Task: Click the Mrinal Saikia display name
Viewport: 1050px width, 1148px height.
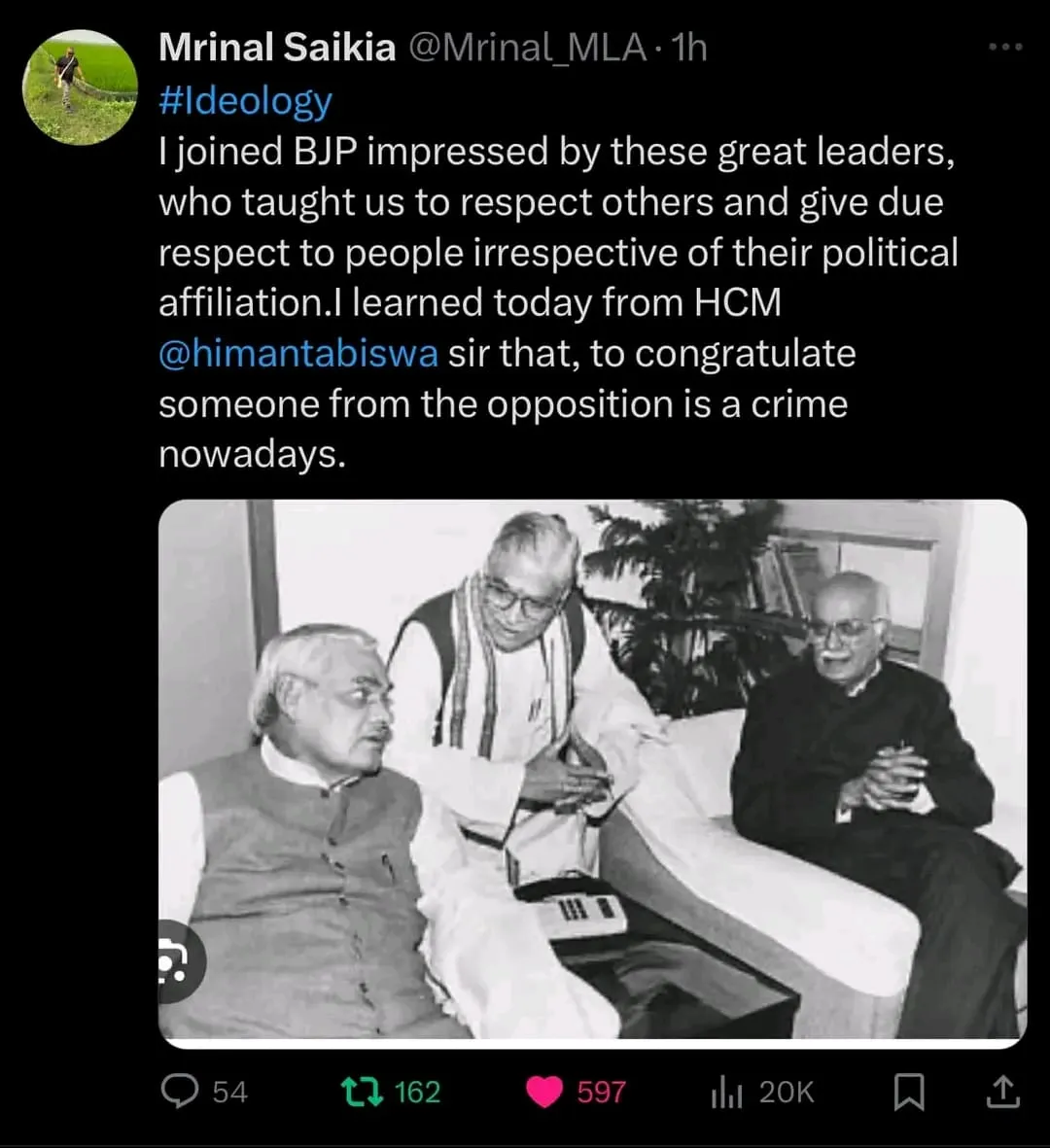Action: [277, 48]
